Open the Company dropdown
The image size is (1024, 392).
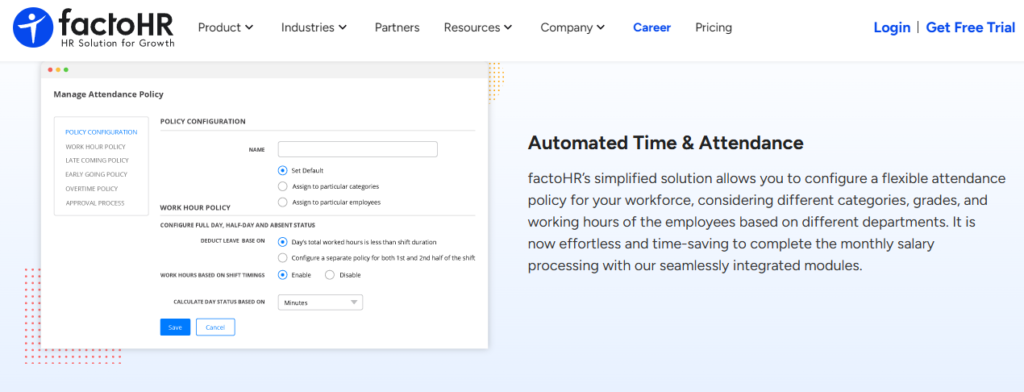[x=573, y=27]
